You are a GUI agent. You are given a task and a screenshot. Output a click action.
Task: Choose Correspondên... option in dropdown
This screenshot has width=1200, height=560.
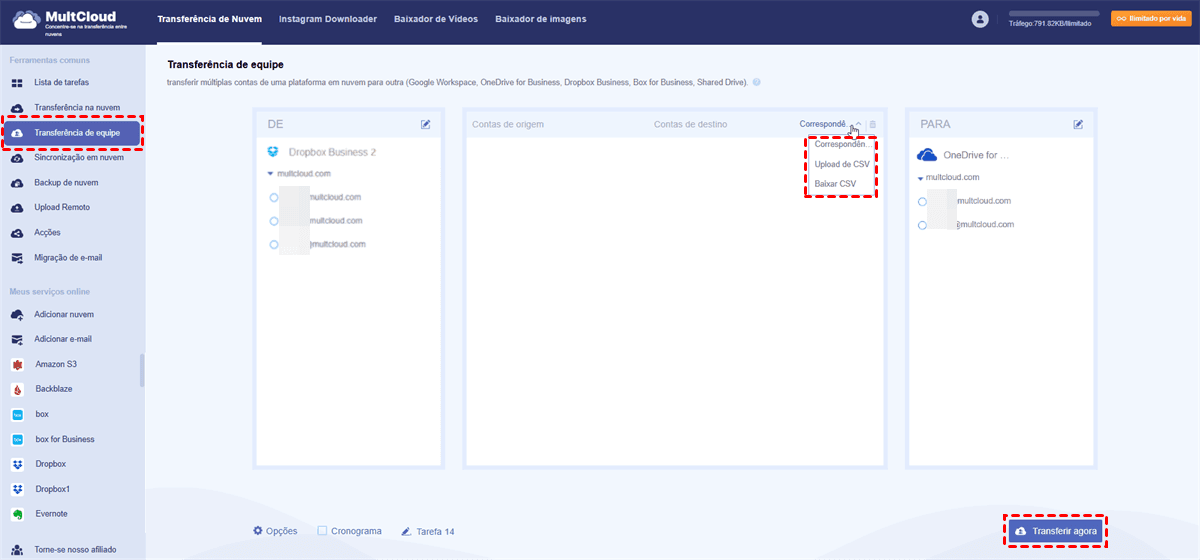point(842,144)
